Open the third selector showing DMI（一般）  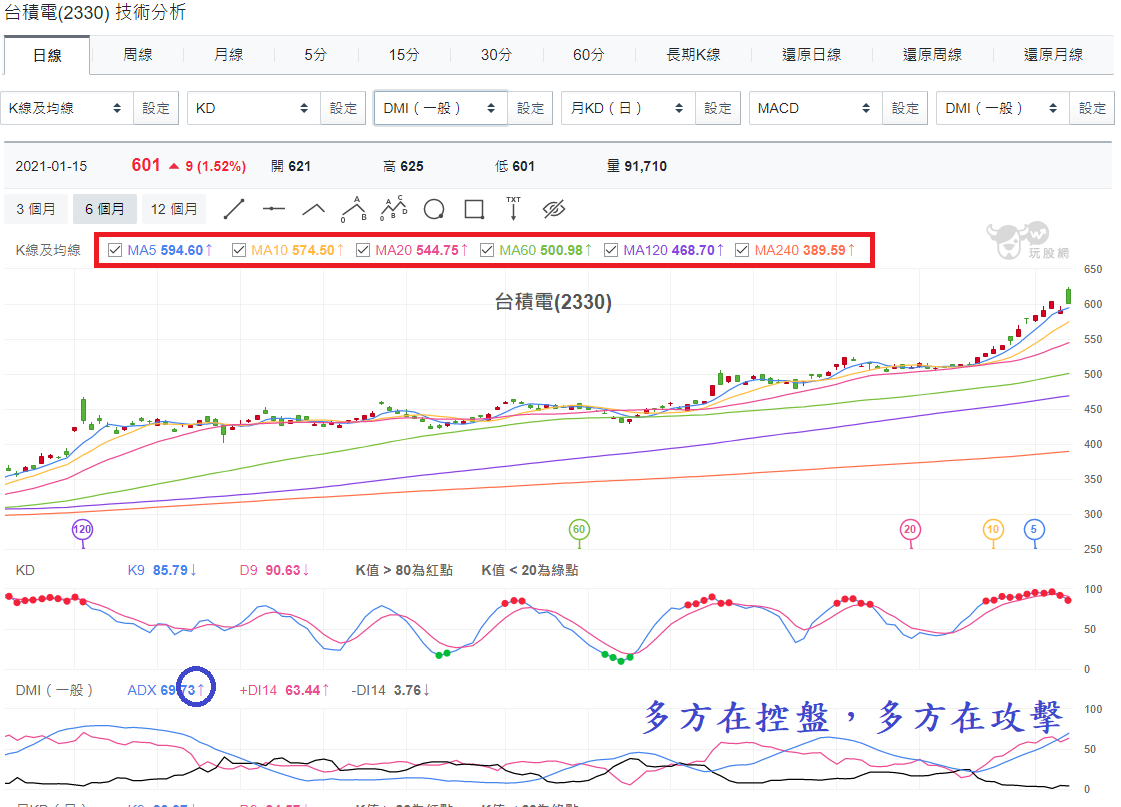(x=441, y=109)
